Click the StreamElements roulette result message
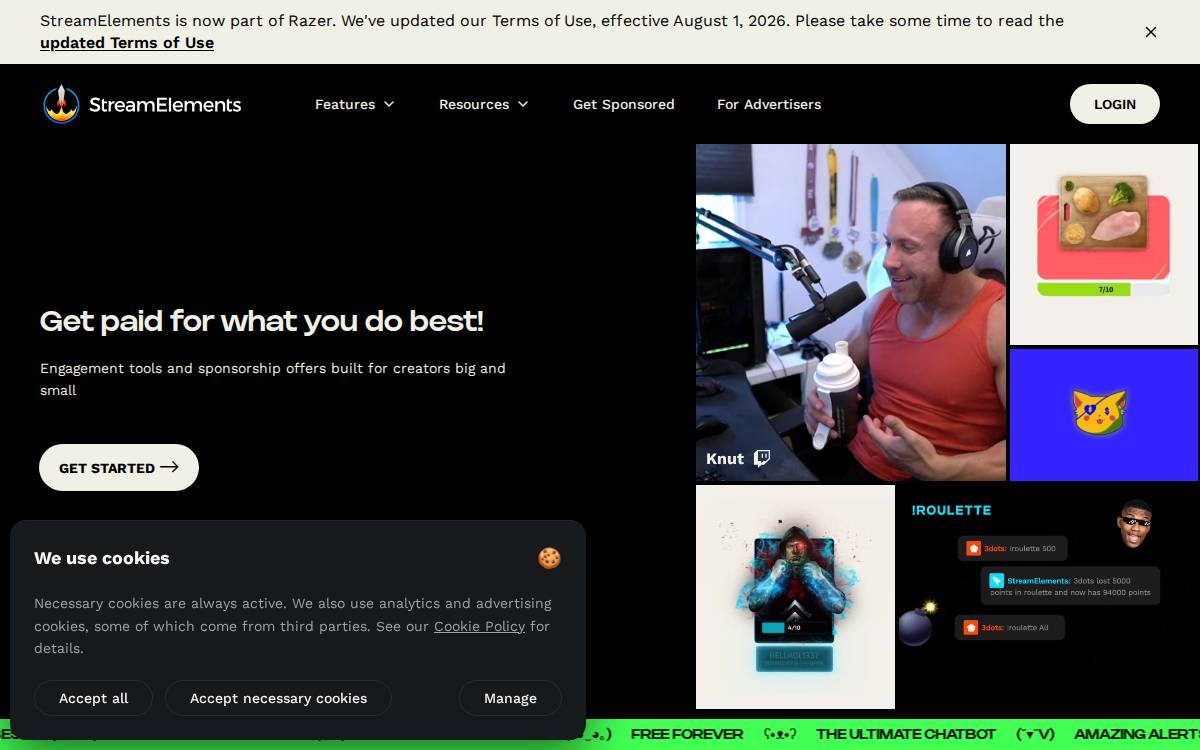1200x750 pixels. (x=1071, y=586)
